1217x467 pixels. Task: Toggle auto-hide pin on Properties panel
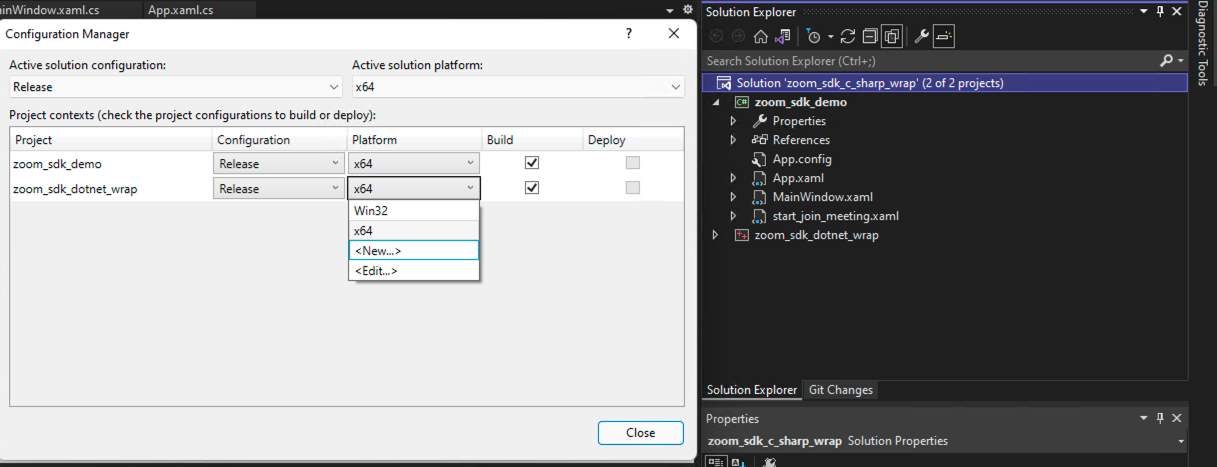tap(1160, 418)
